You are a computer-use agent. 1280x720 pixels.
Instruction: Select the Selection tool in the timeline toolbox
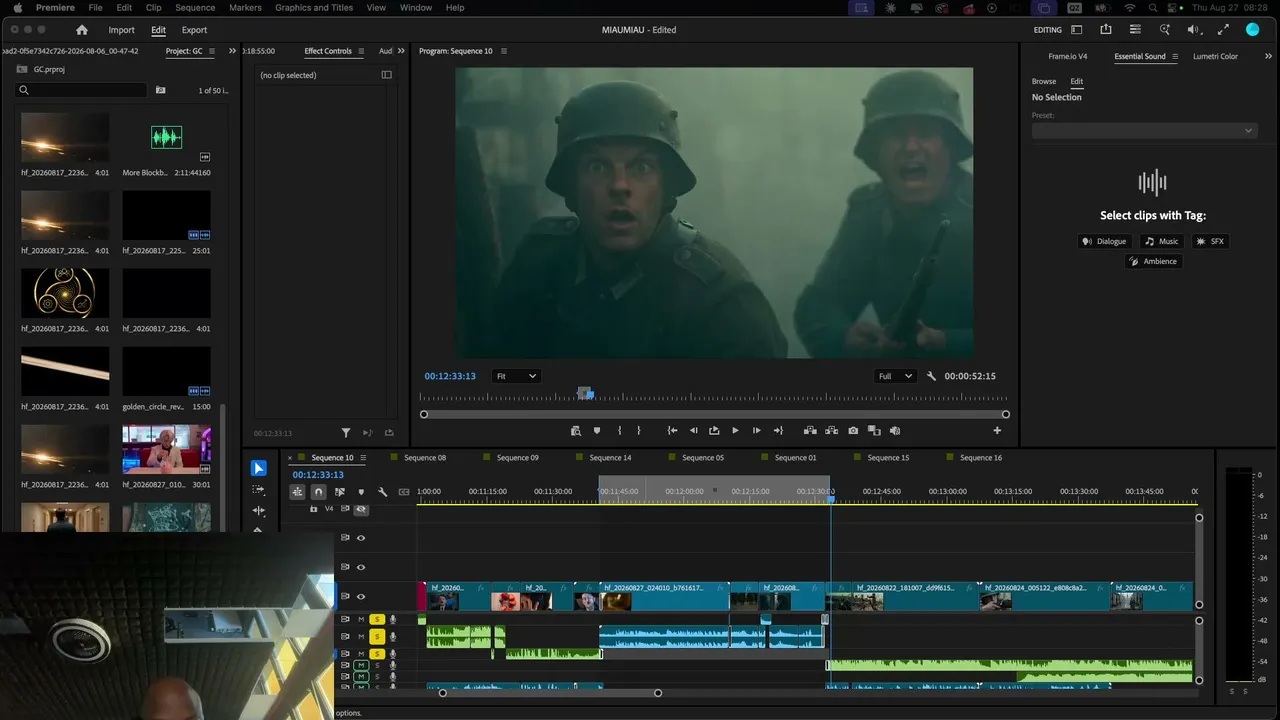(x=258, y=468)
